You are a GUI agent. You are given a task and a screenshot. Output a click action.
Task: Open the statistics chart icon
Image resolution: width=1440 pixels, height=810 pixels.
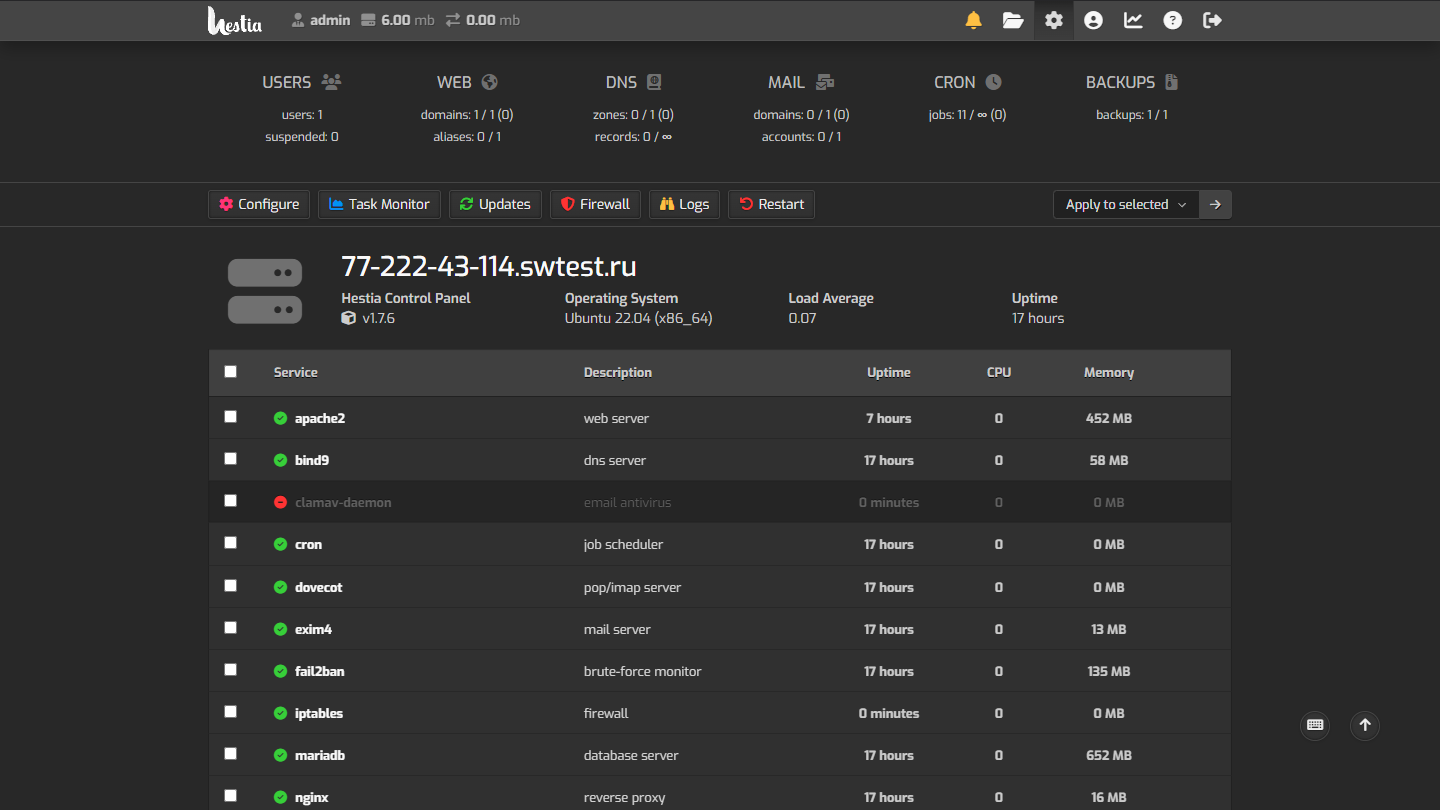point(1133,20)
